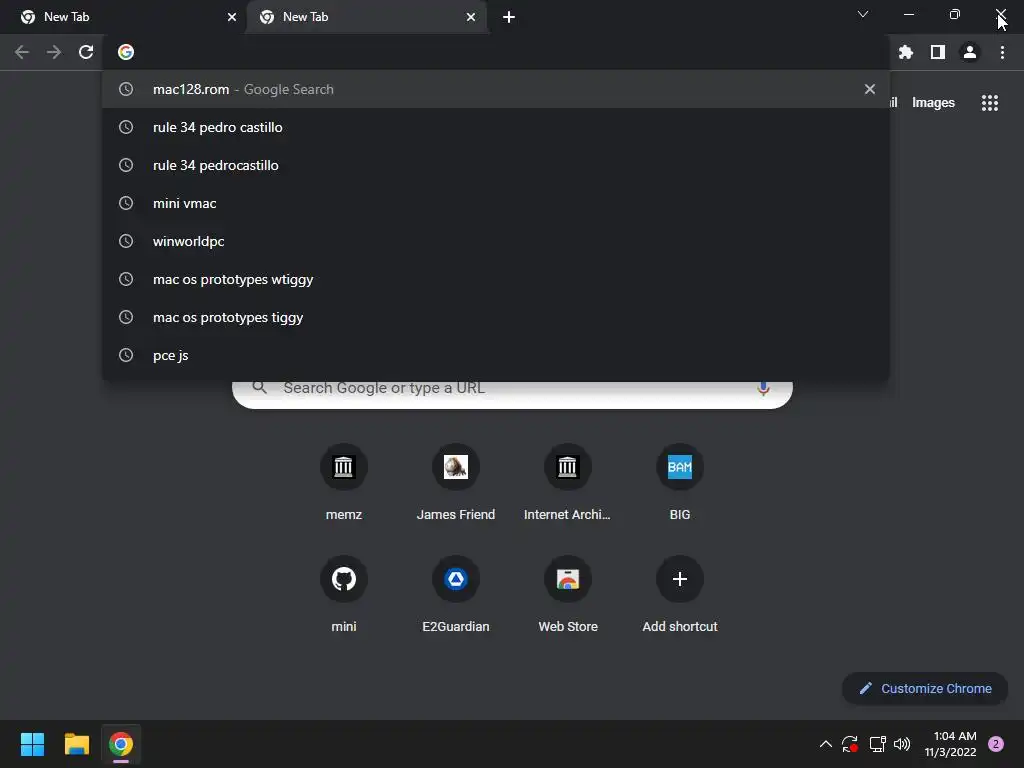Open the network icon in tray
This screenshot has width=1024, height=768.
(x=877, y=744)
